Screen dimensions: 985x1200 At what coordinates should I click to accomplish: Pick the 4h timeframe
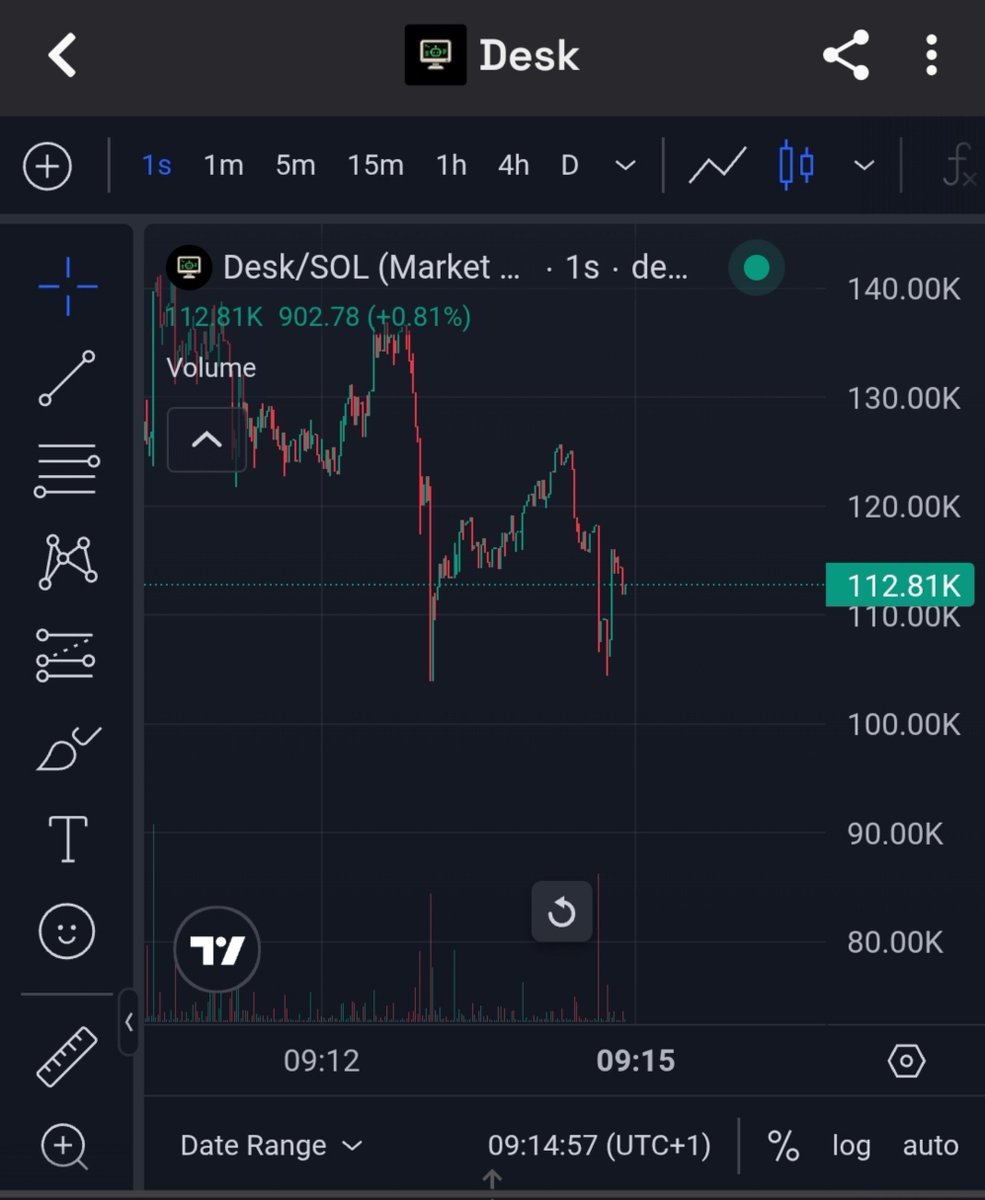coord(514,165)
